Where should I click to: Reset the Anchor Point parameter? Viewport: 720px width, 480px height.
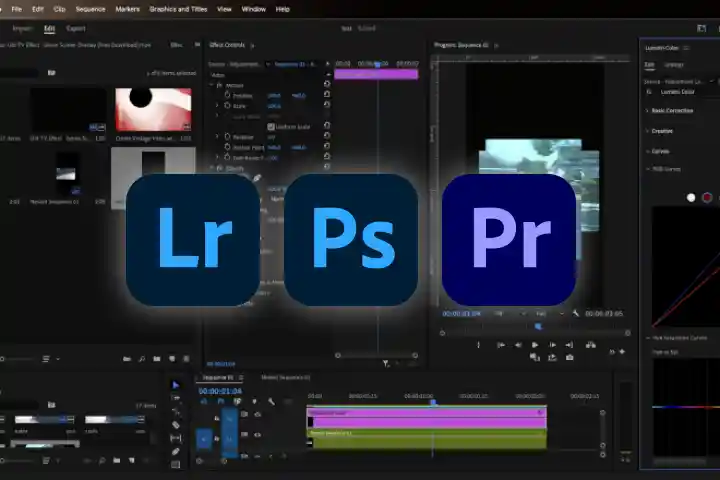(326, 146)
